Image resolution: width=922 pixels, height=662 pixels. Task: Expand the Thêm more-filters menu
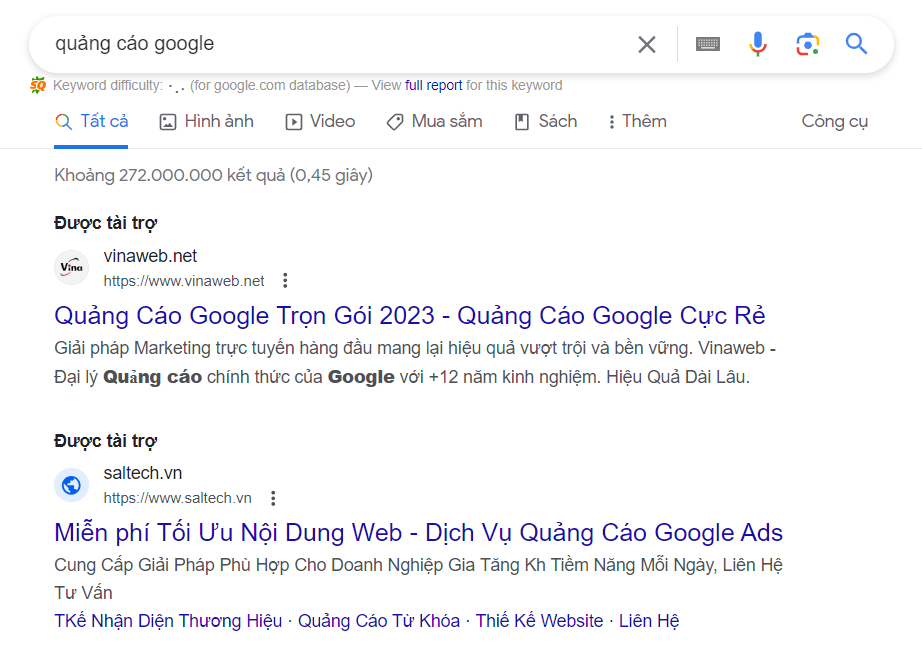[x=637, y=122]
